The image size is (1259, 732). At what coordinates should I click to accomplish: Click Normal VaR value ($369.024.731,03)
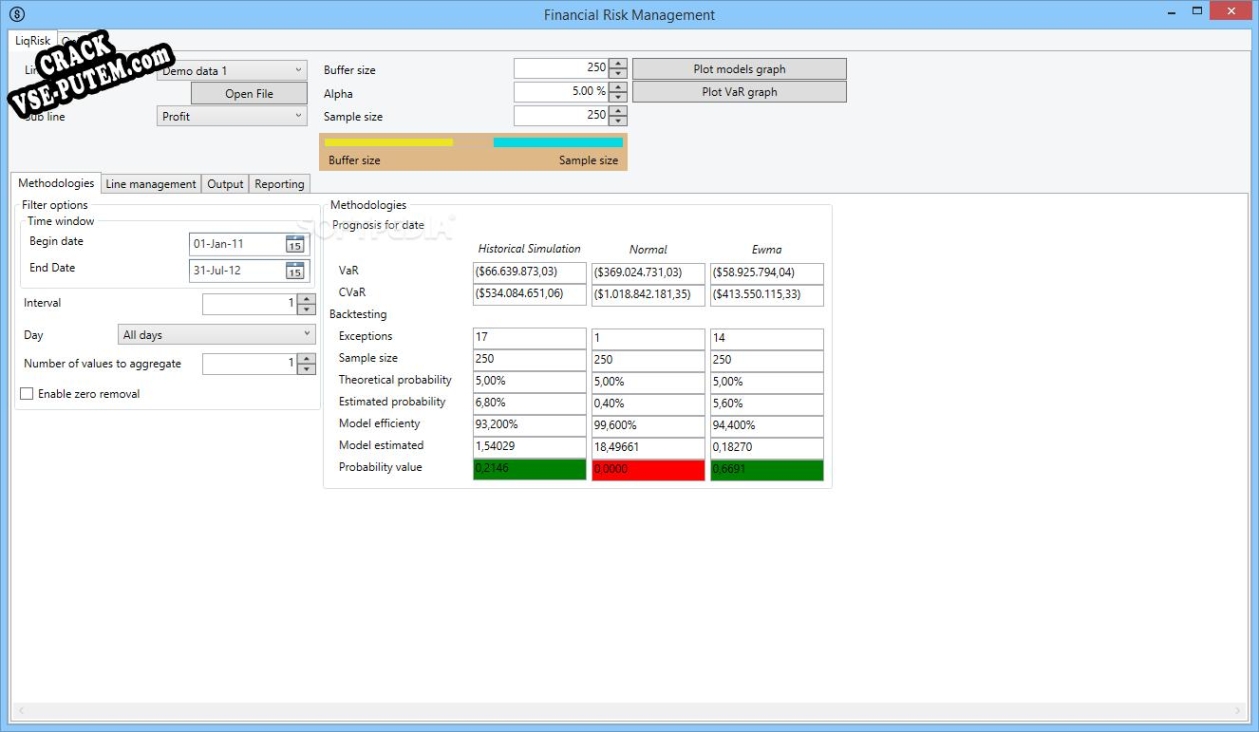click(x=648, y=273)
